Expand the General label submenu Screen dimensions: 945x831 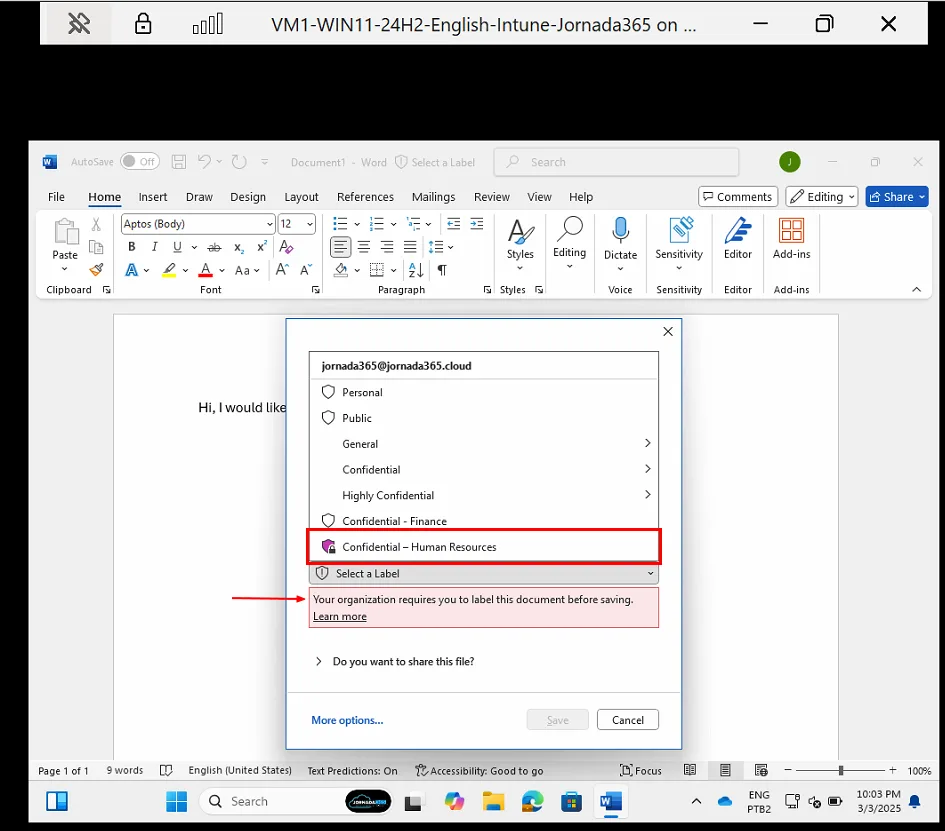(483, 444)
